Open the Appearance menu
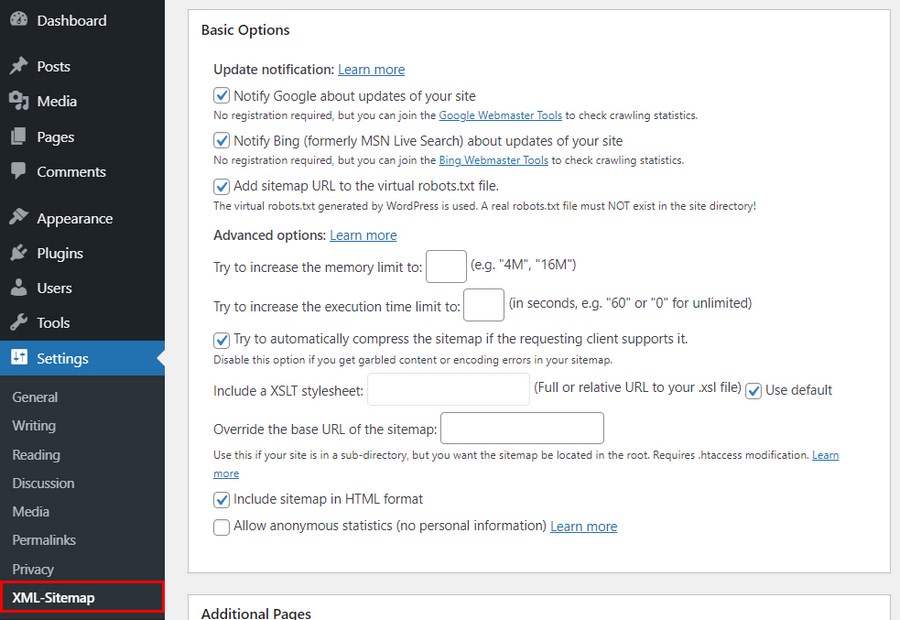This screenshot has width=900, height=620. pyautogui.click(x=75, y=219)
